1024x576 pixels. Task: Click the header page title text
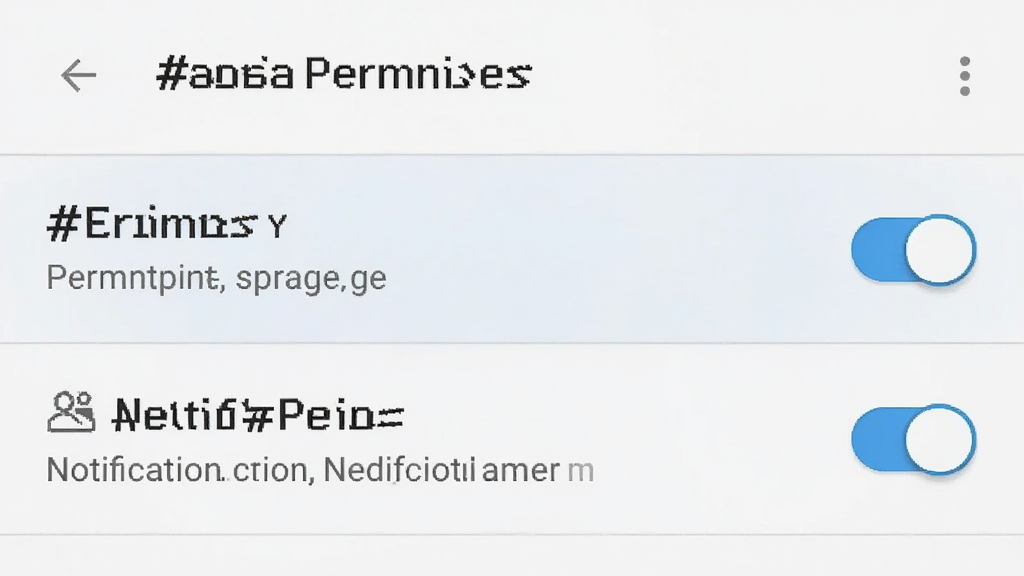point(344,73)
